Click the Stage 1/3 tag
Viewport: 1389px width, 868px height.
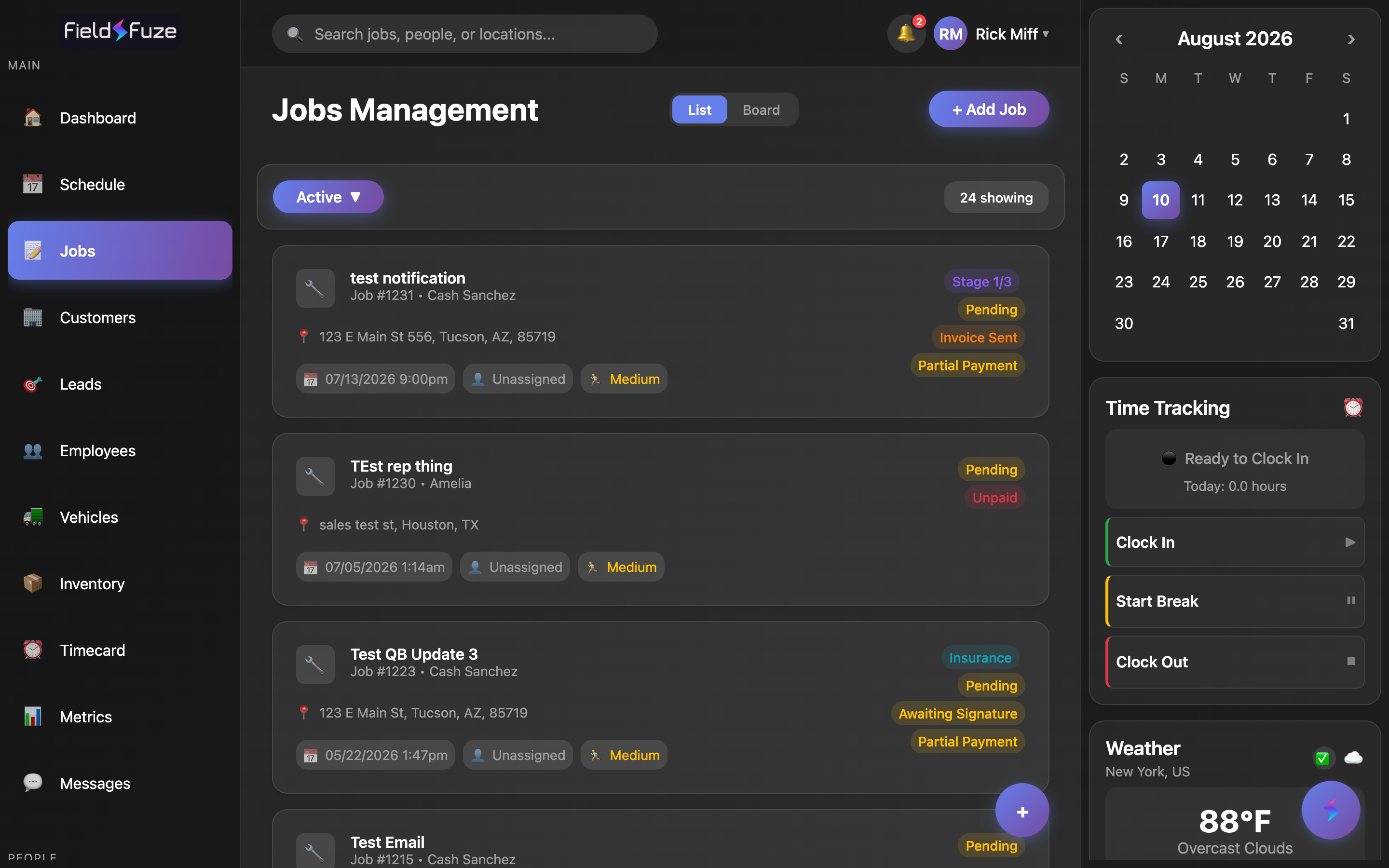[981, 281]
